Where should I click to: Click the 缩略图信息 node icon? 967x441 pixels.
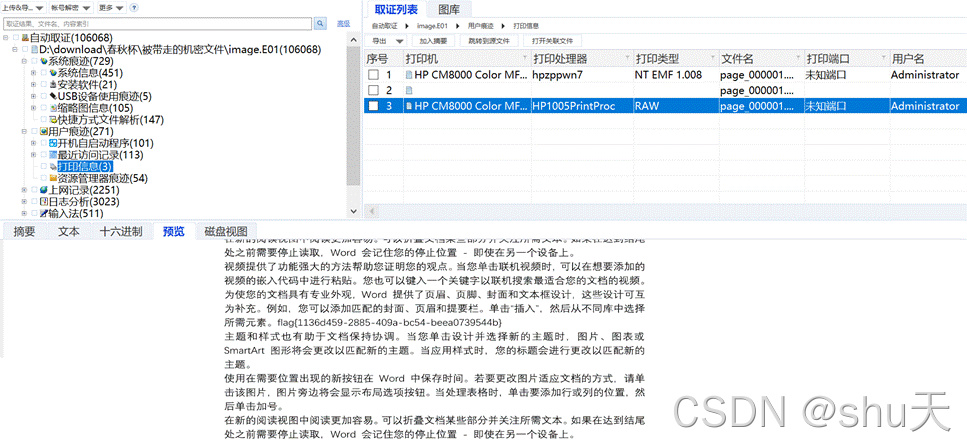coord(53,108)
